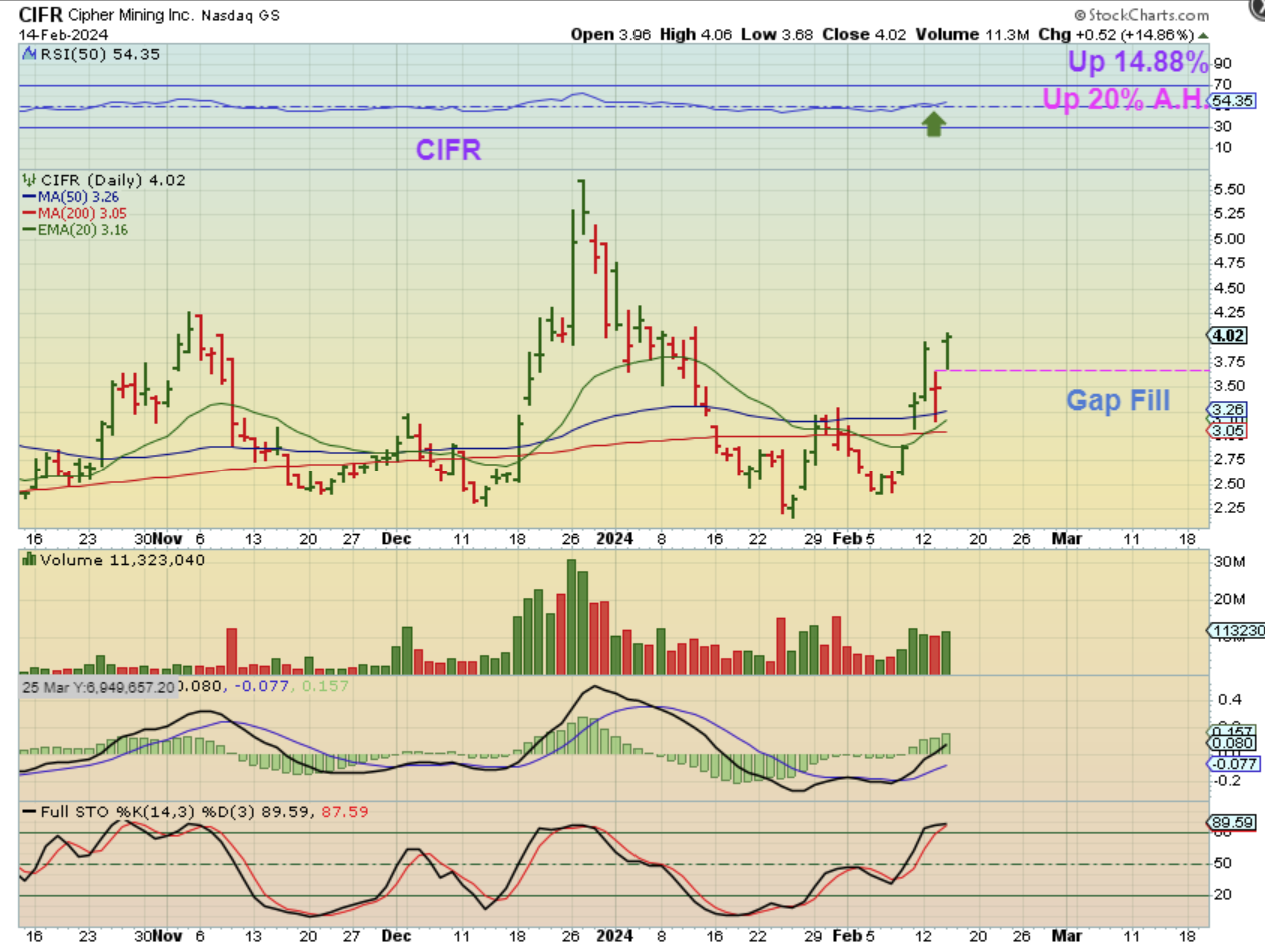Viewport: 1266px width, 945px height.
Task: Click the 5.50 price axis label
Action: pos(1228,189)
